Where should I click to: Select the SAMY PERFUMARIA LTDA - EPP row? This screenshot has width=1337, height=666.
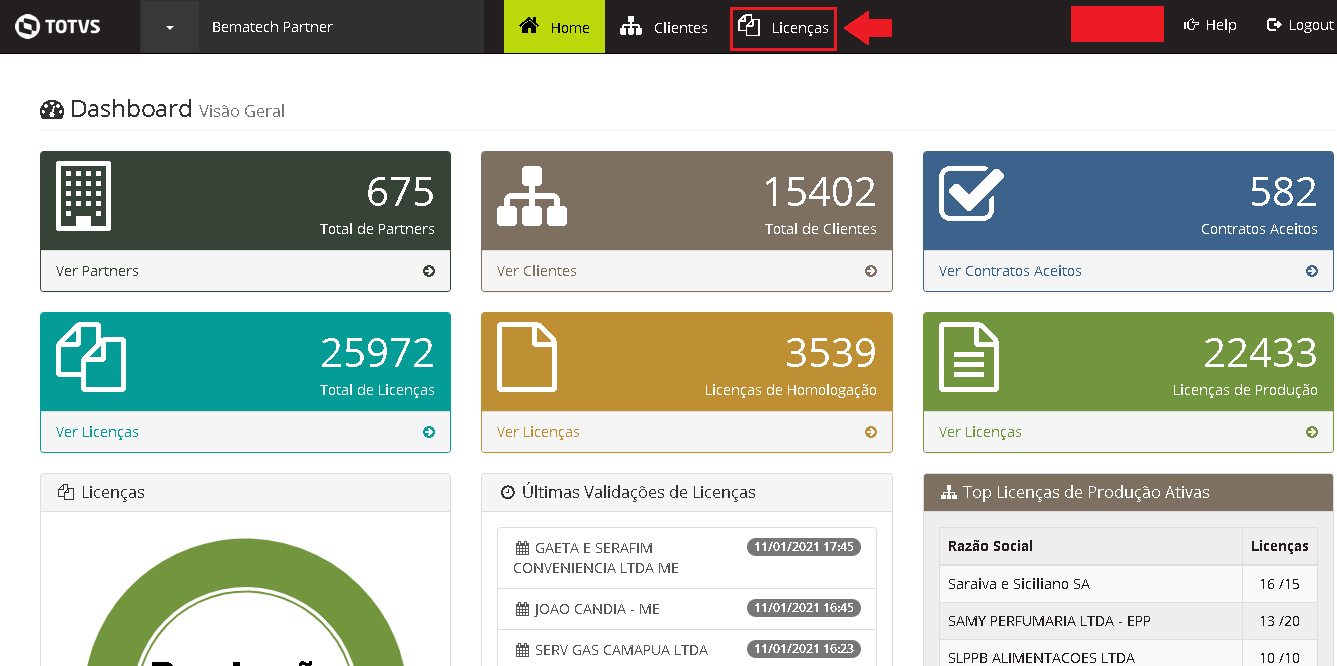click(x=1128, y=621)
